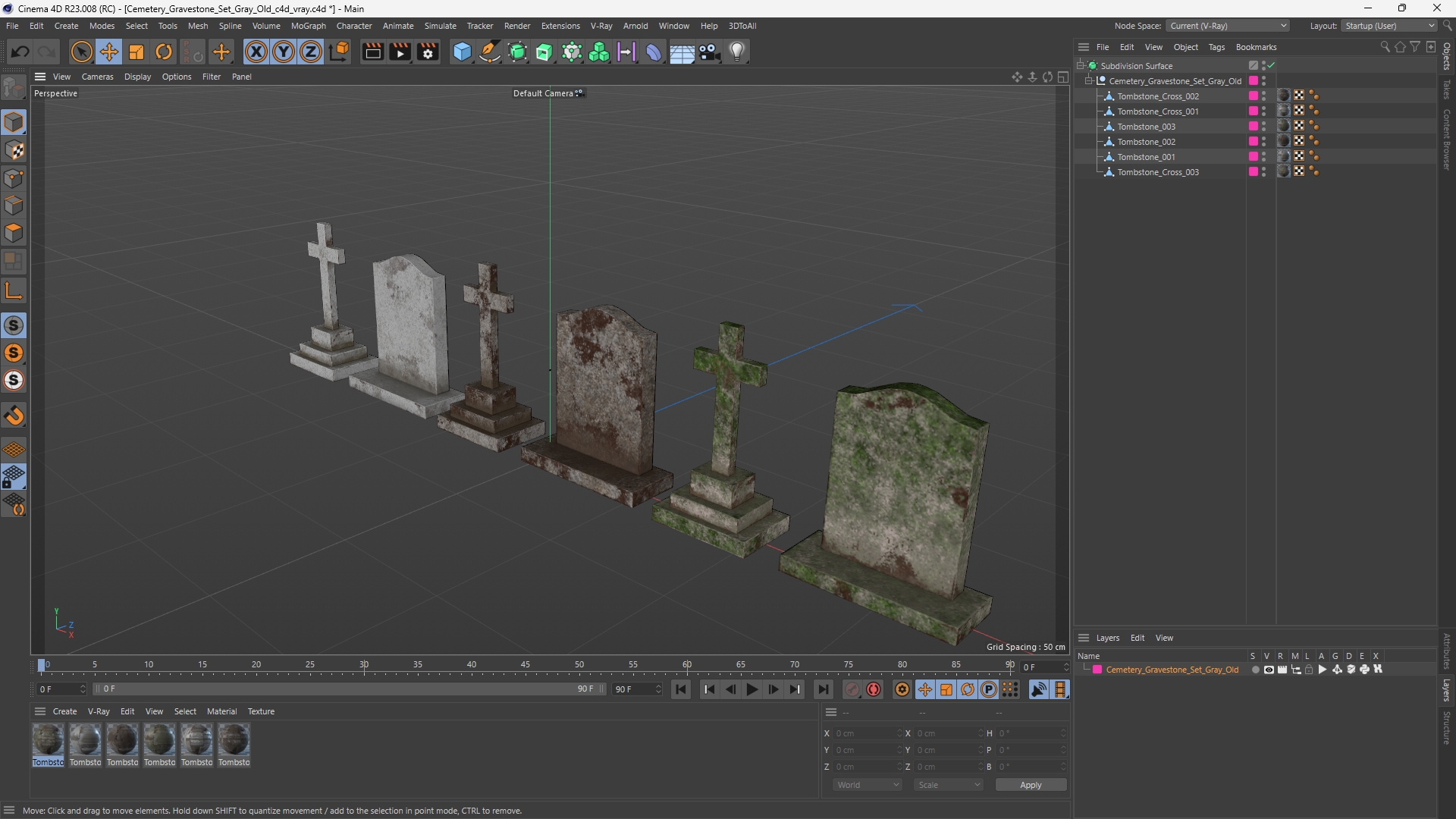Click the Apply button
This screenshot has width=1456, height=819.
(1031, 785)
